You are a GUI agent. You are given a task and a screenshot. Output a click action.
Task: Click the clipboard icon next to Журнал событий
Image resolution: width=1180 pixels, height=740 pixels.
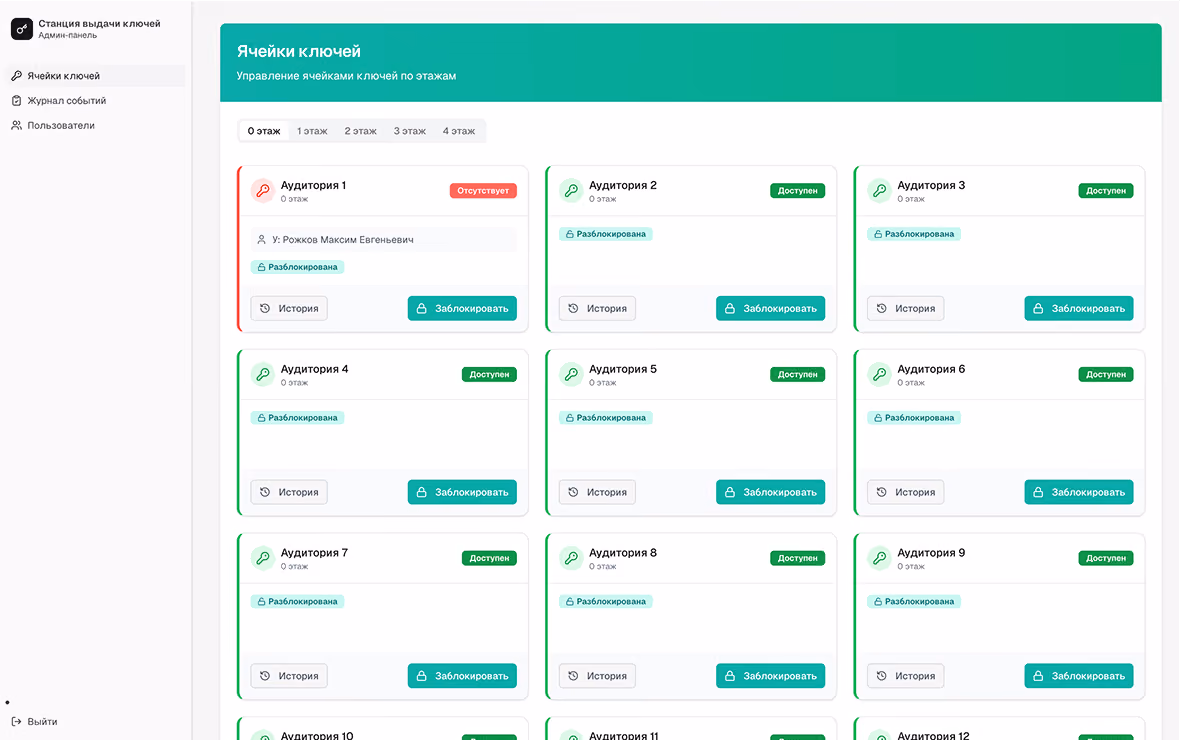(x=17, y=101)
